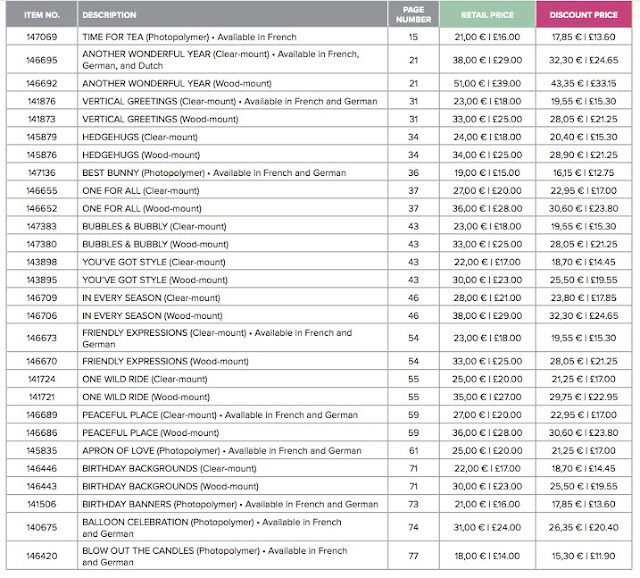Select the APRON OF LOVE description
640x578 pixels.
[222, 451]
